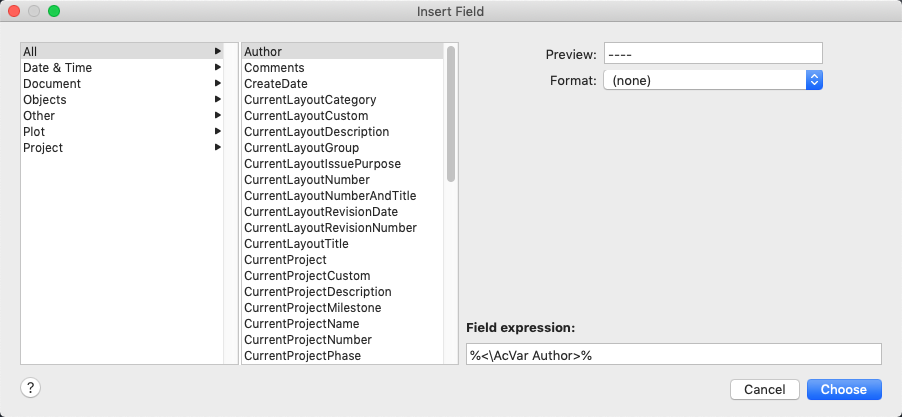Select the Plot category
This screenshot has height=417, width=902.
point(34,132)
